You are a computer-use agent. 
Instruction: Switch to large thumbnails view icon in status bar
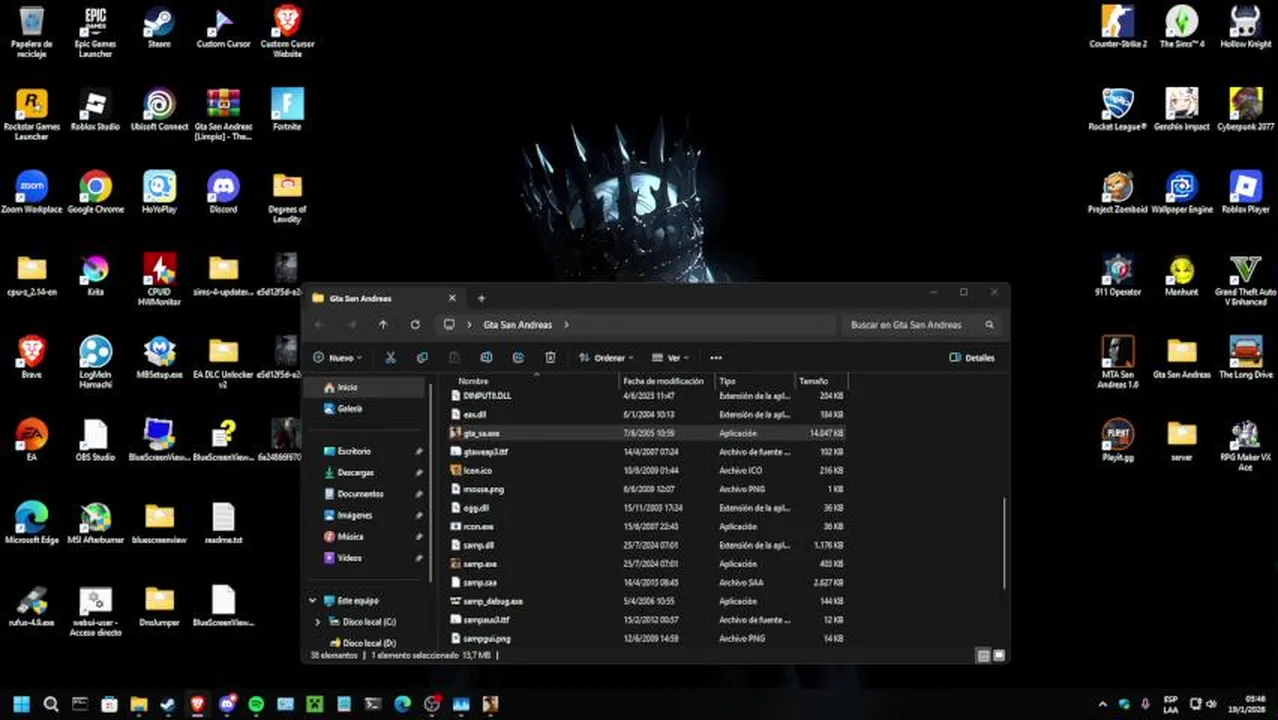click(999, 655)
